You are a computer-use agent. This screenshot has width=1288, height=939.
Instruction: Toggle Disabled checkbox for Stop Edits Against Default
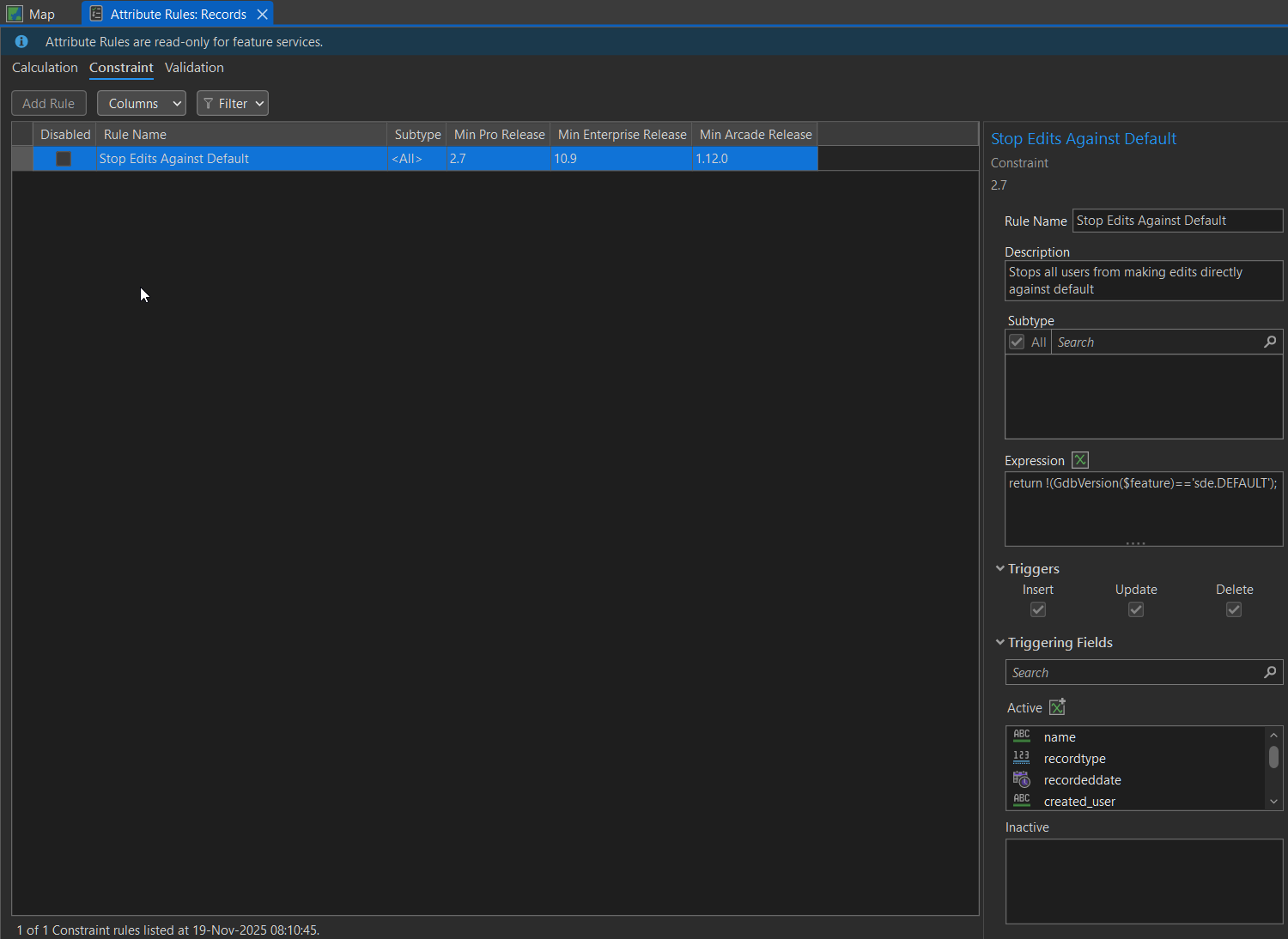tap(64, 159)
